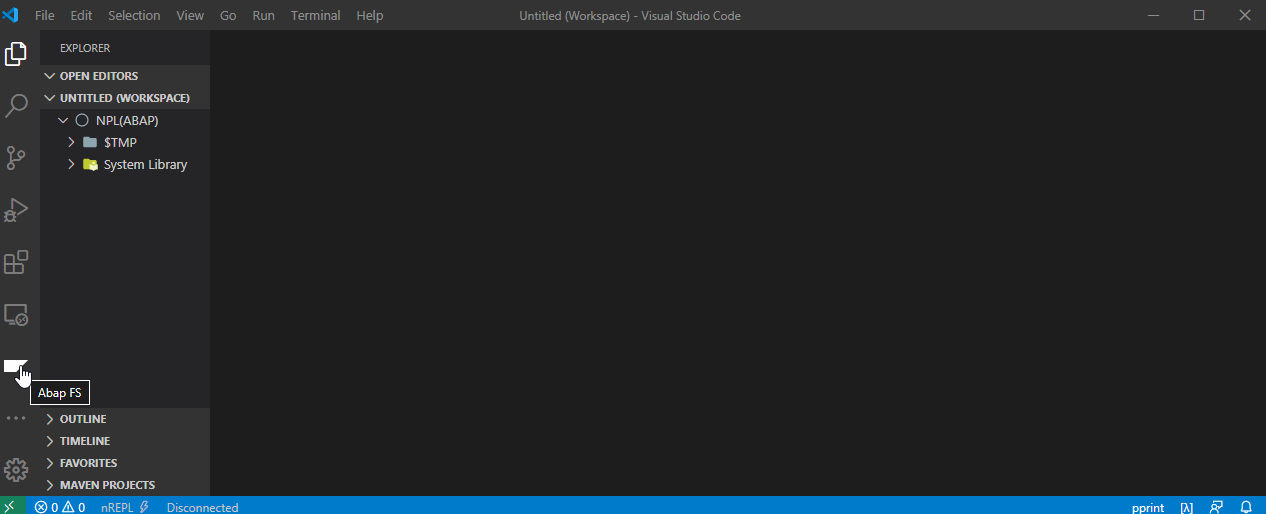Open the Extensions view icon

point(16,262)
